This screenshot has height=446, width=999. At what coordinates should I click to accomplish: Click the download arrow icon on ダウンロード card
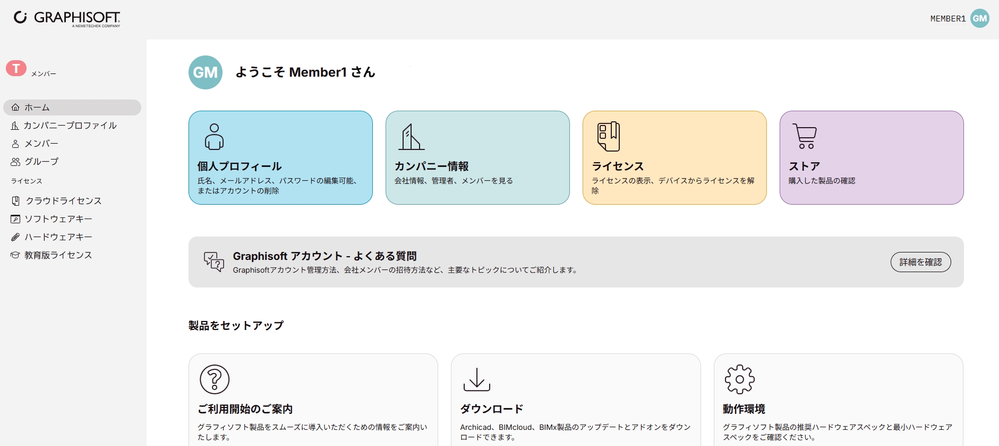tap(477, 380)
